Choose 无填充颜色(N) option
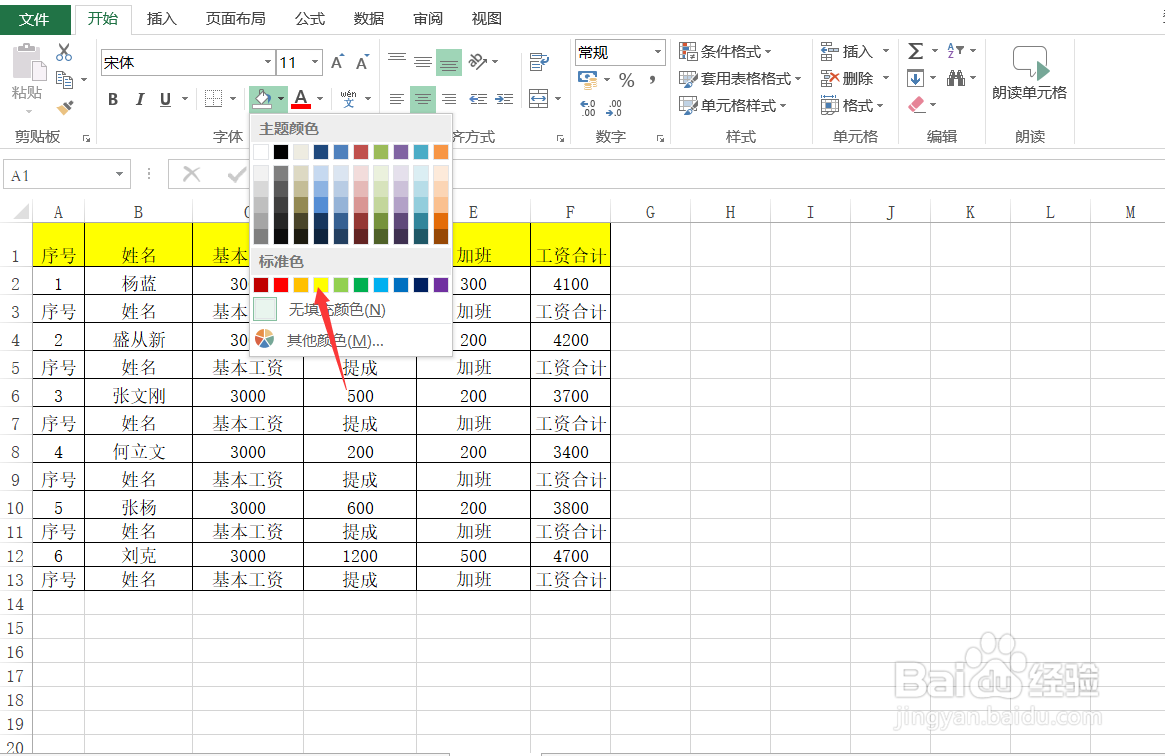This screenshot has height=756, width=1165. click(x=351, y=310)
